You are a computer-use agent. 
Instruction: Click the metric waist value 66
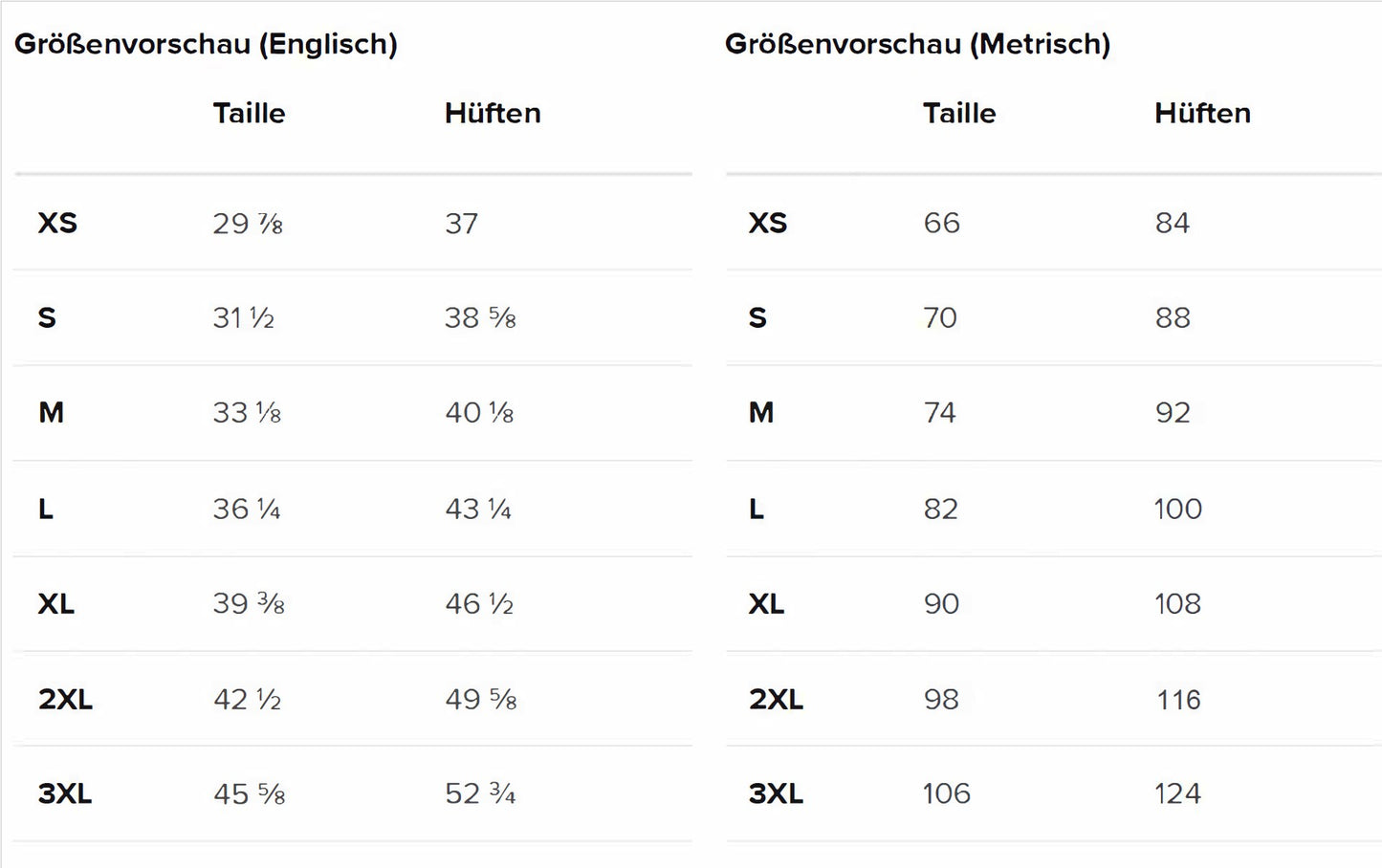[942, 223]
